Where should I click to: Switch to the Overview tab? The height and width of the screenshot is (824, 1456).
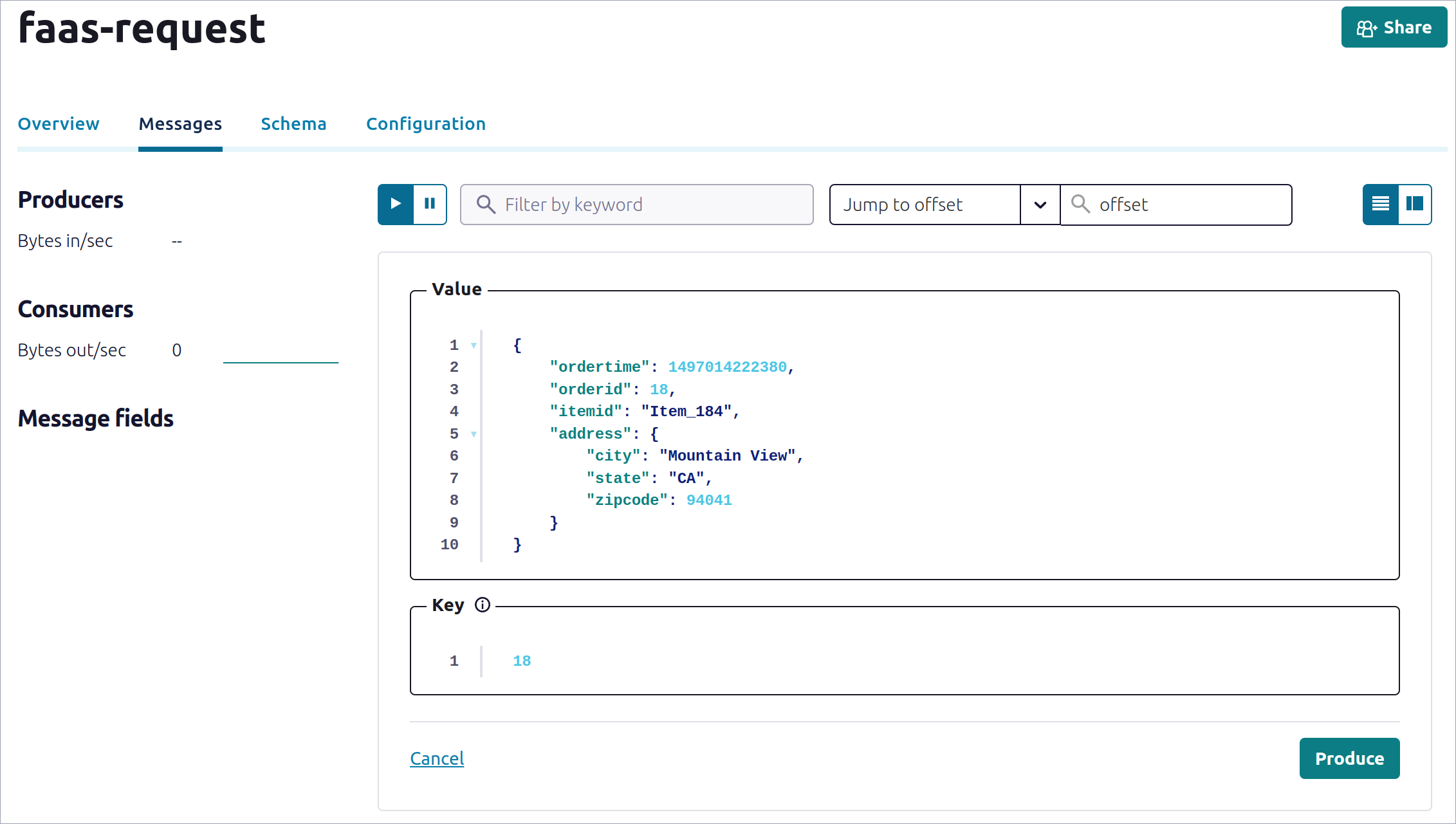click(59, 123)
